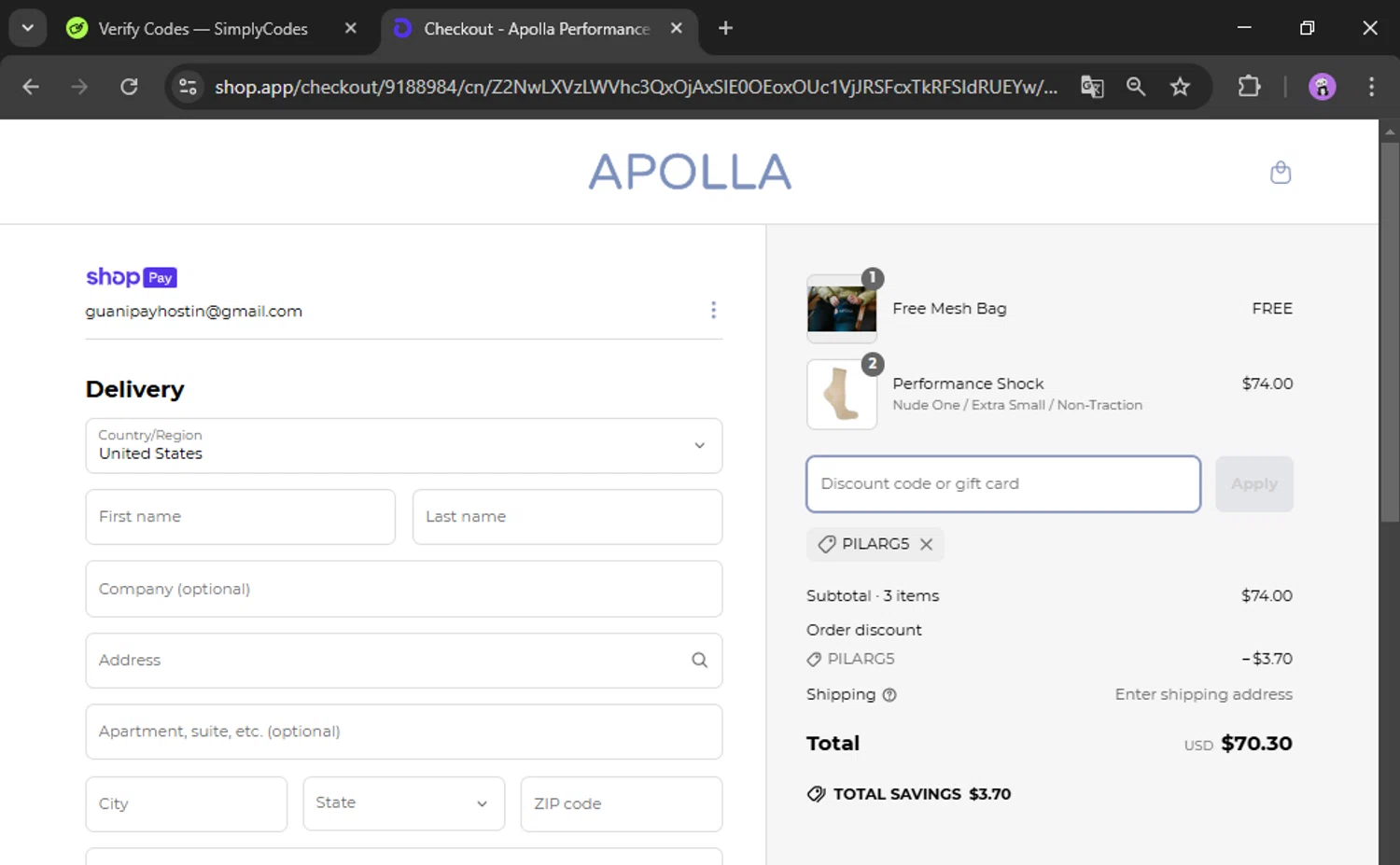This screenshot has width=1400, height=865.
Task: Switch to the Verify Codes SimplyCodes tab
Action: pyautogui.click(x=203, y=29)
